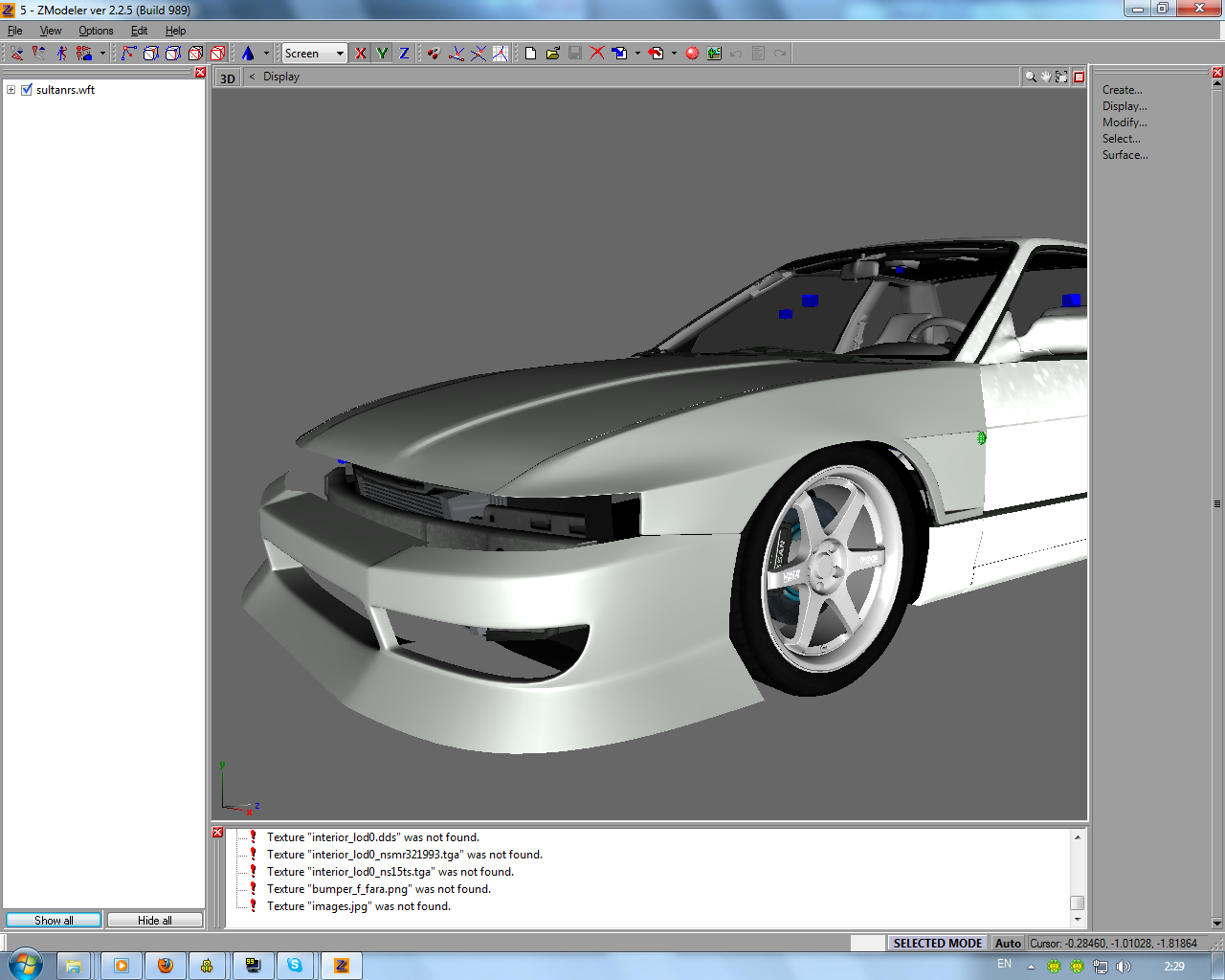Click the New file icon in toolbar

click(530, 54)
